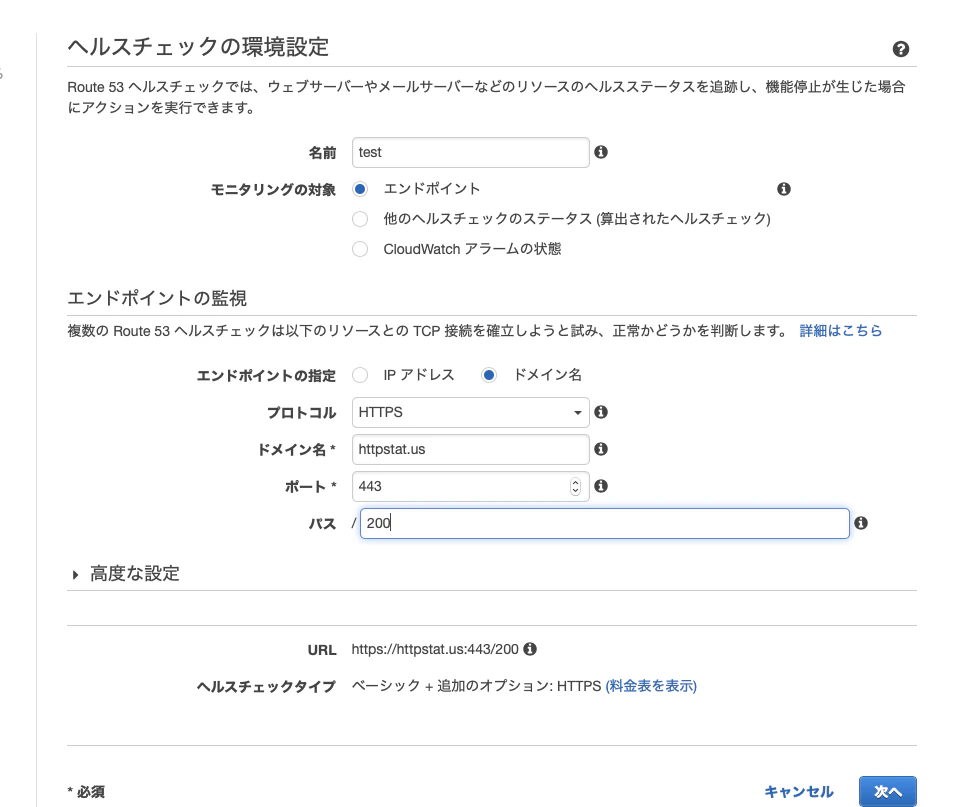The height and width of the screenshot is (807, 955).
Task: Expand the 高度な設定 section
Action: pos(125,574)
